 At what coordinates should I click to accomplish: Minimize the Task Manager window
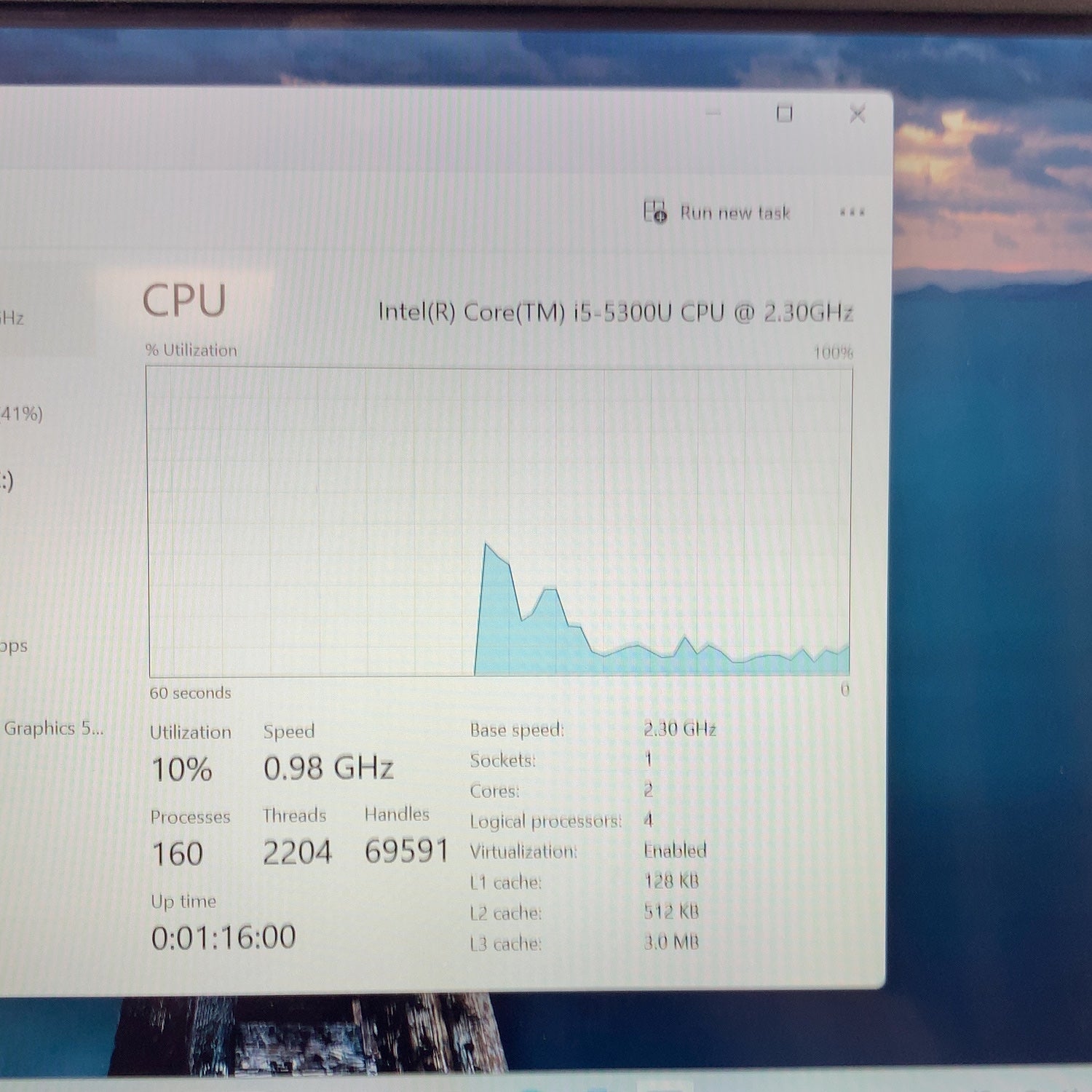click(x=713, y=113)
